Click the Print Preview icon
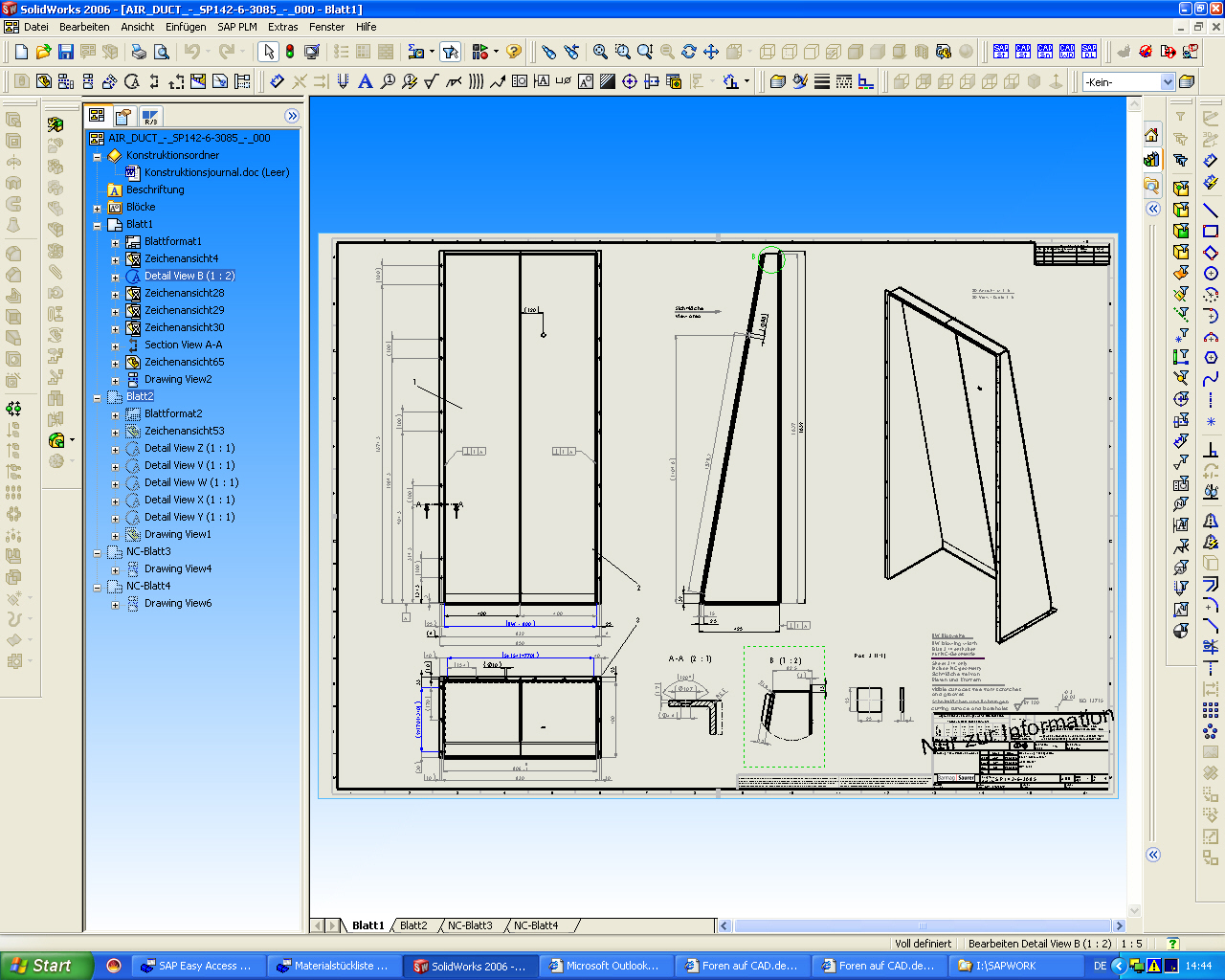This screenshot has height=980, width=1225. 162,52
